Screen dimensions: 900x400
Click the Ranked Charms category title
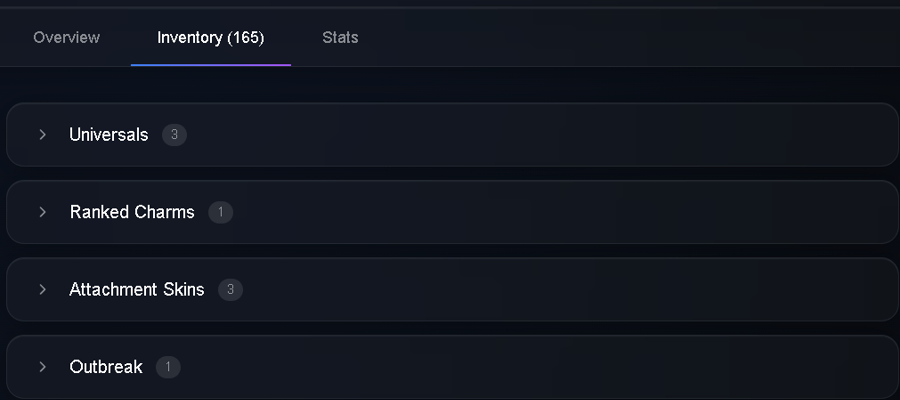132,212
